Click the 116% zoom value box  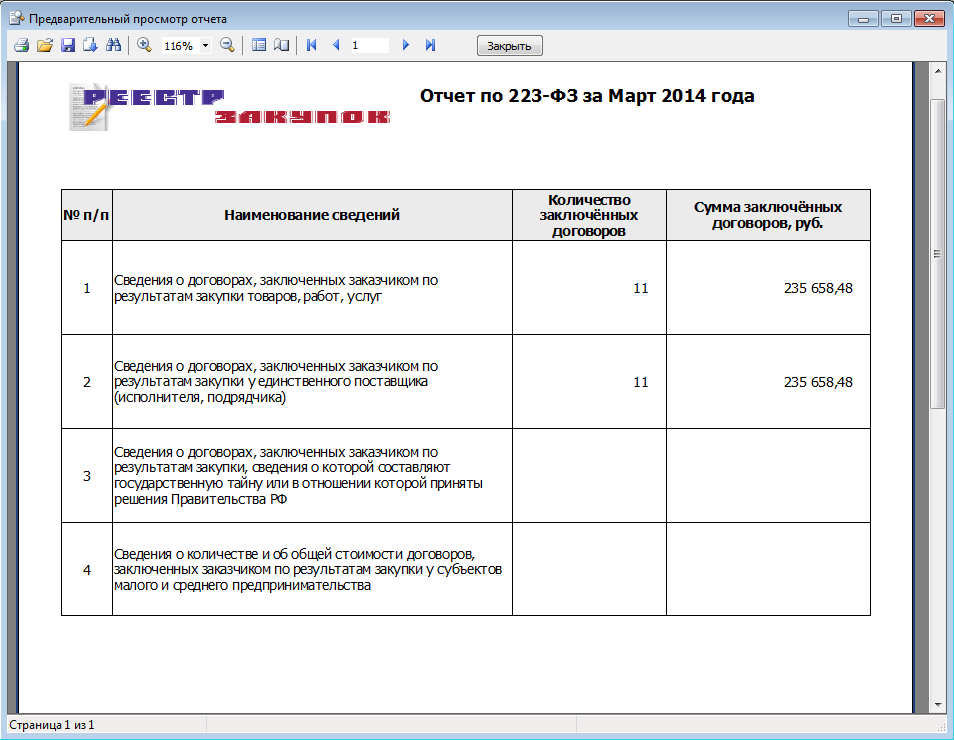pos(179,46)
